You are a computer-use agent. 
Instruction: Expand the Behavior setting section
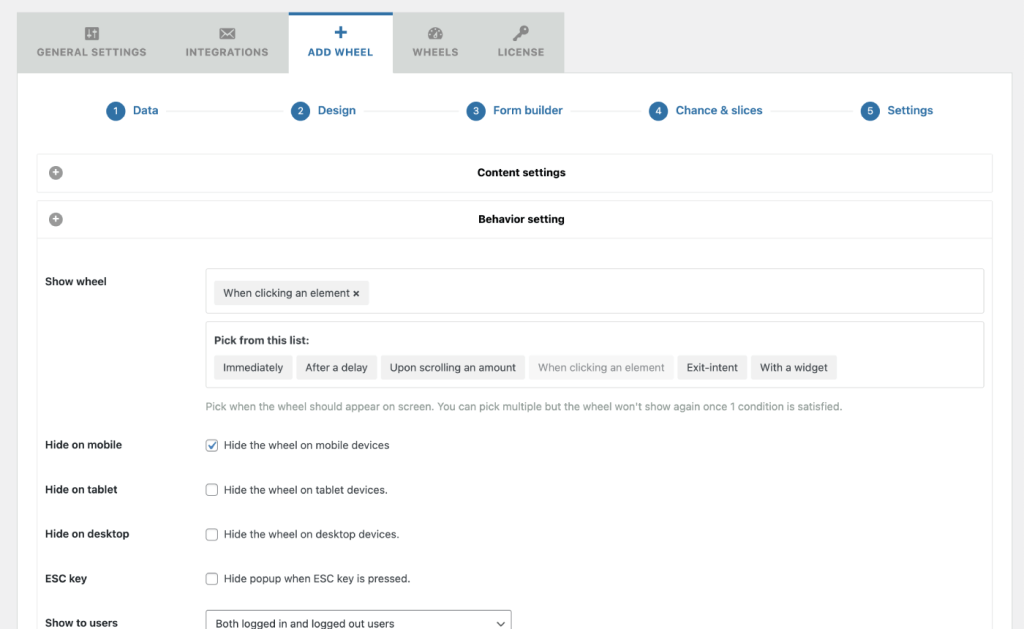point(55,218)
